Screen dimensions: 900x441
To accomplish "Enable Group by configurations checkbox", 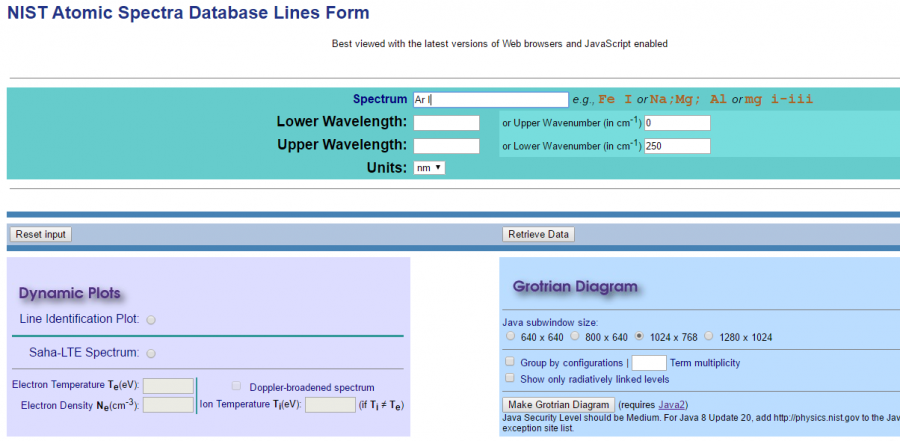I will pos(509,362).
